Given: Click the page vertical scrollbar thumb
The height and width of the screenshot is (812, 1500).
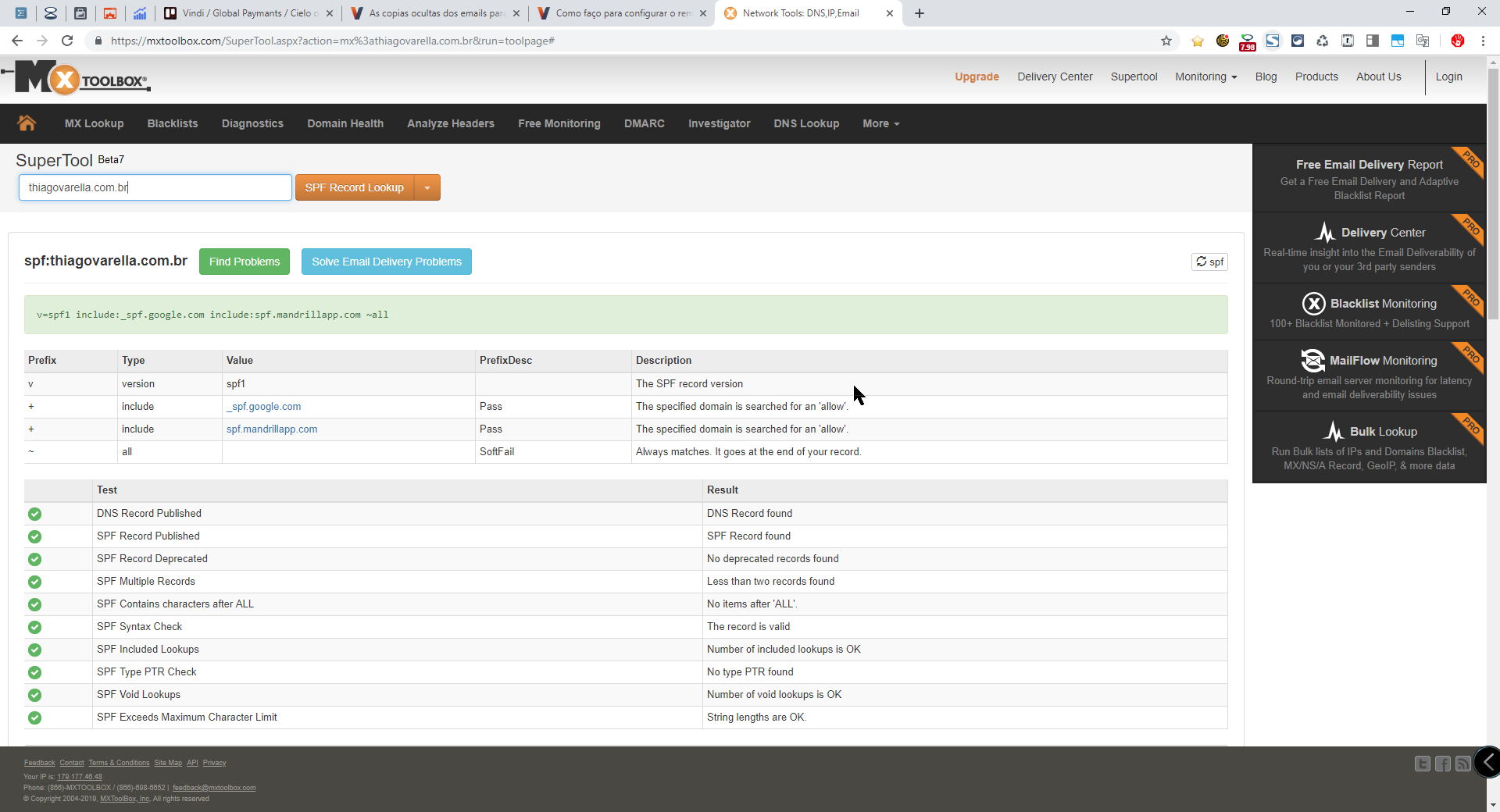Looking at the screenshot, I should coord(1493,195).
